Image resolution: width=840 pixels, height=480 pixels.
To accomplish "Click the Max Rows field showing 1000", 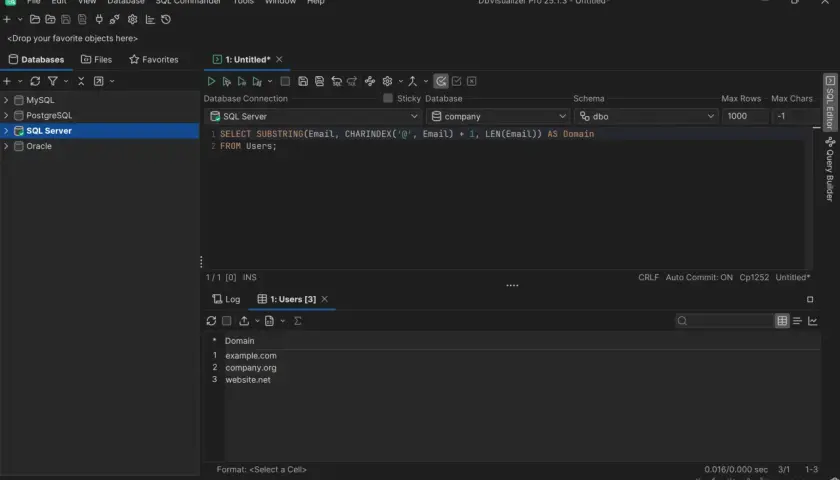I will click(745, 116).
